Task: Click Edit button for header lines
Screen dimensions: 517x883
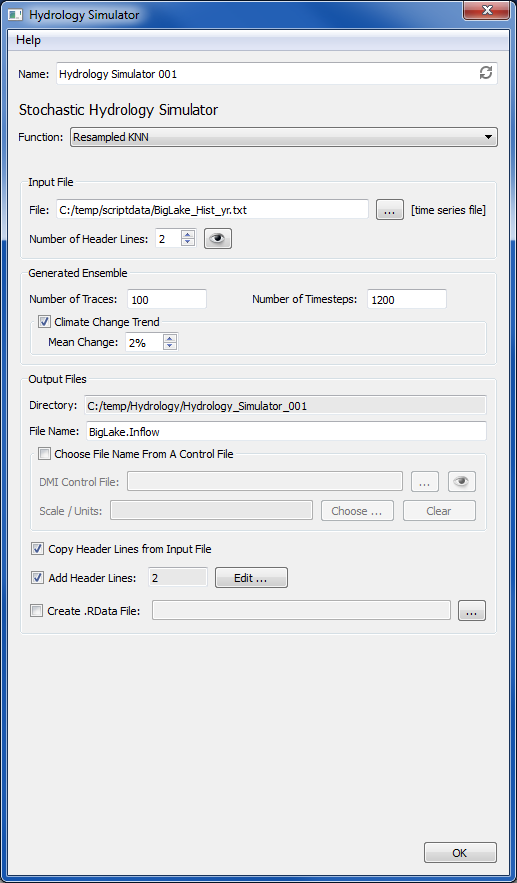Action: [251, 578]
